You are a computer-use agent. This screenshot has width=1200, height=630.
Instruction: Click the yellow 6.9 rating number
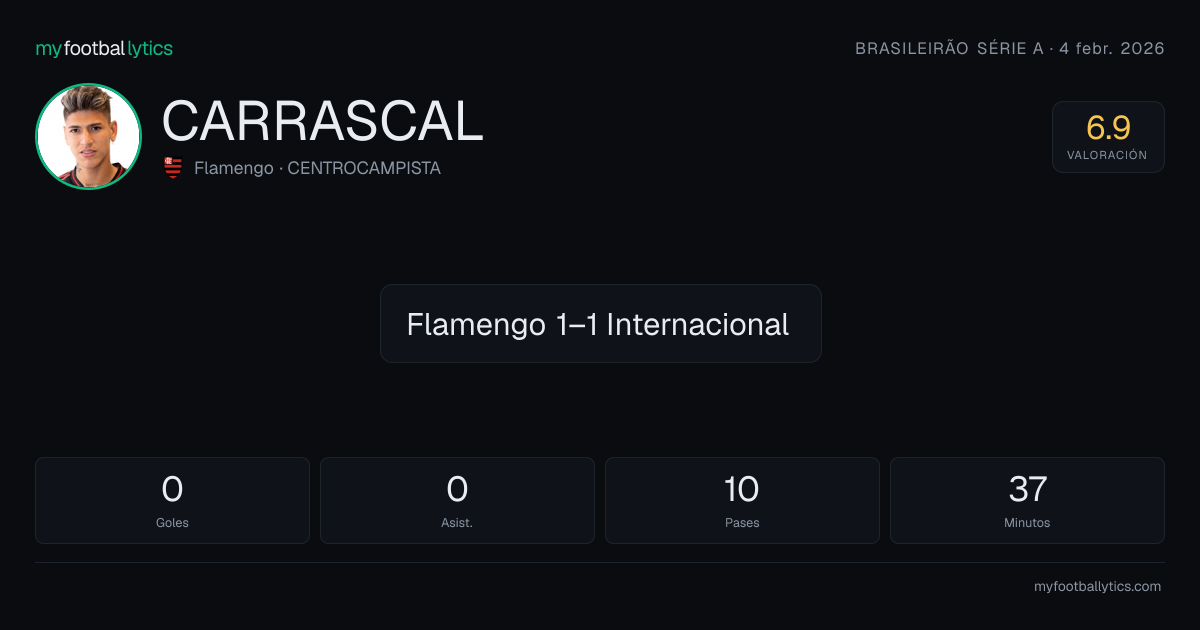pos(1108,127)
